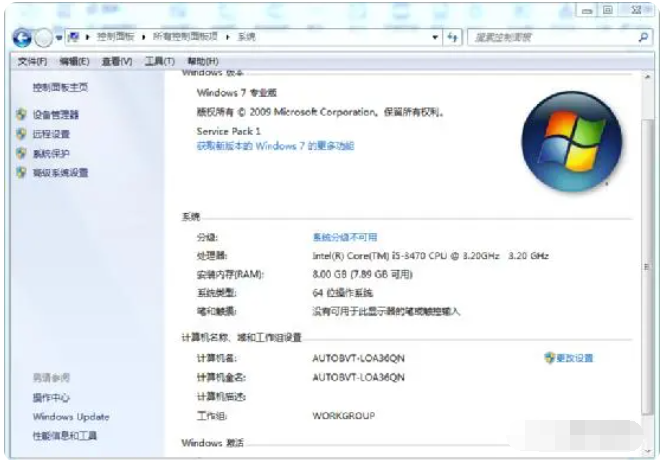Click the 系统分级不可用 rating link

(x=344, y=237)
